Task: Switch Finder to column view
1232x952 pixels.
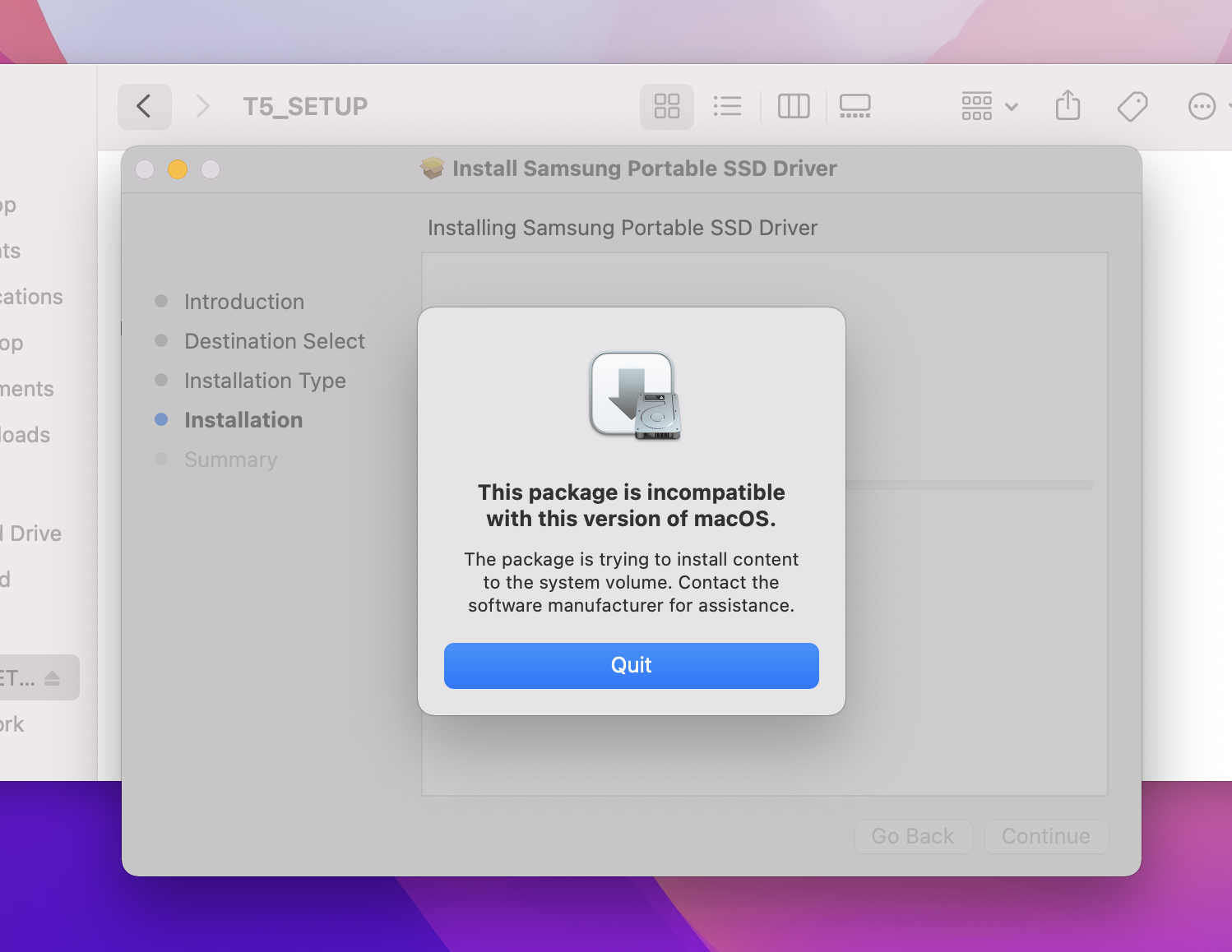Action: click(x=794, y=106)
